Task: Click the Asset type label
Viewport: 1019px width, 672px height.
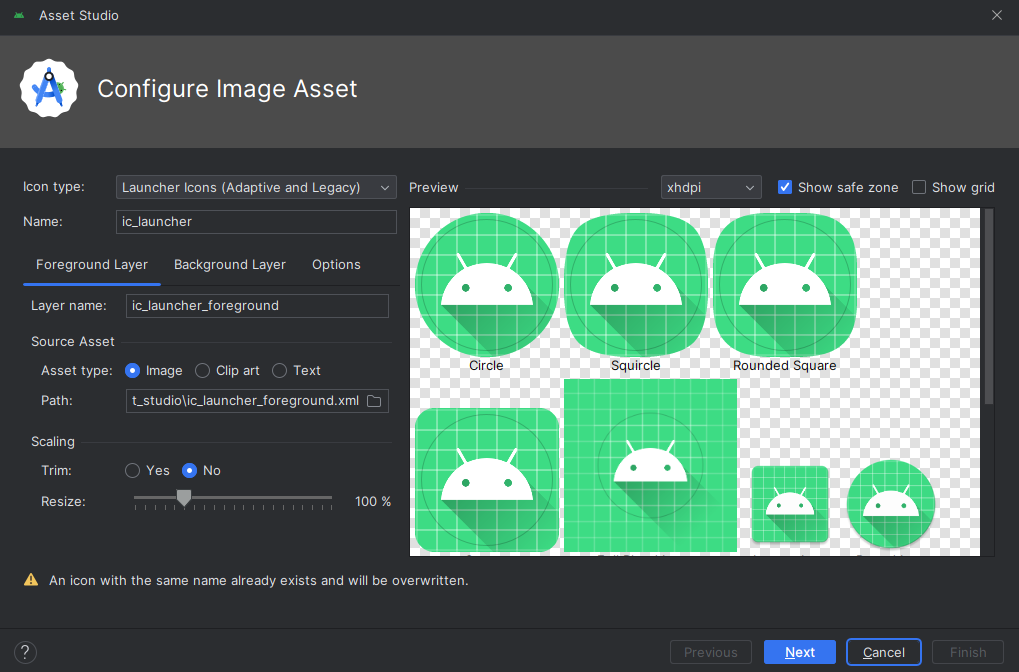Action: (77, 370)
